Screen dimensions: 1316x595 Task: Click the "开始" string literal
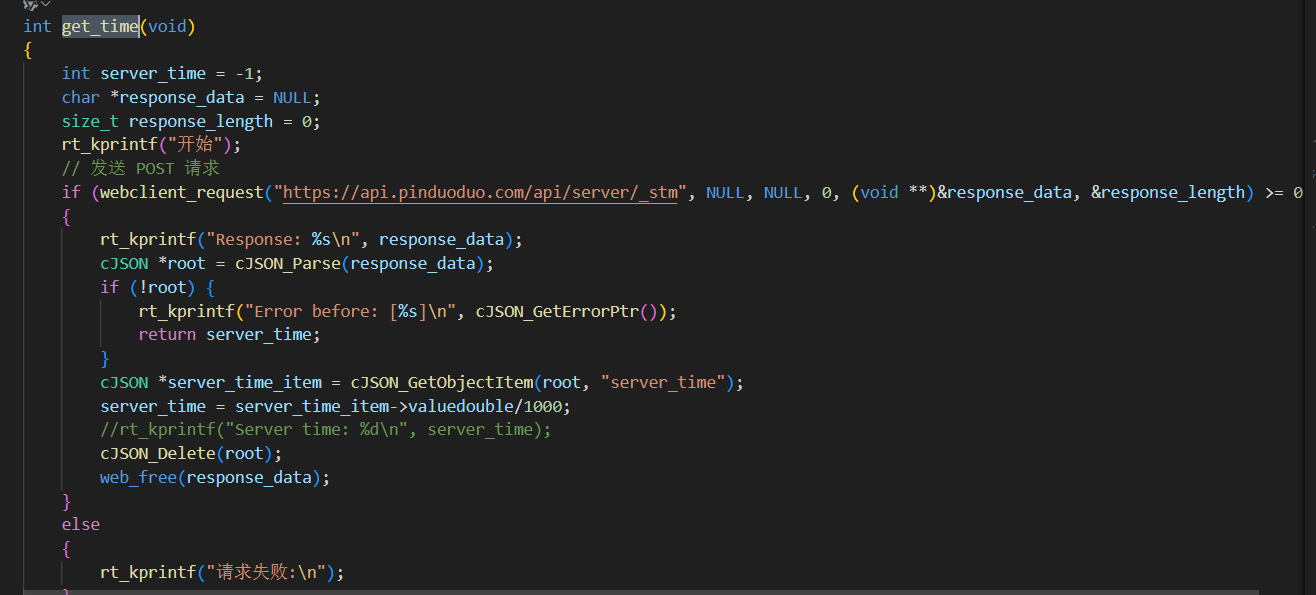click(204, 145)
